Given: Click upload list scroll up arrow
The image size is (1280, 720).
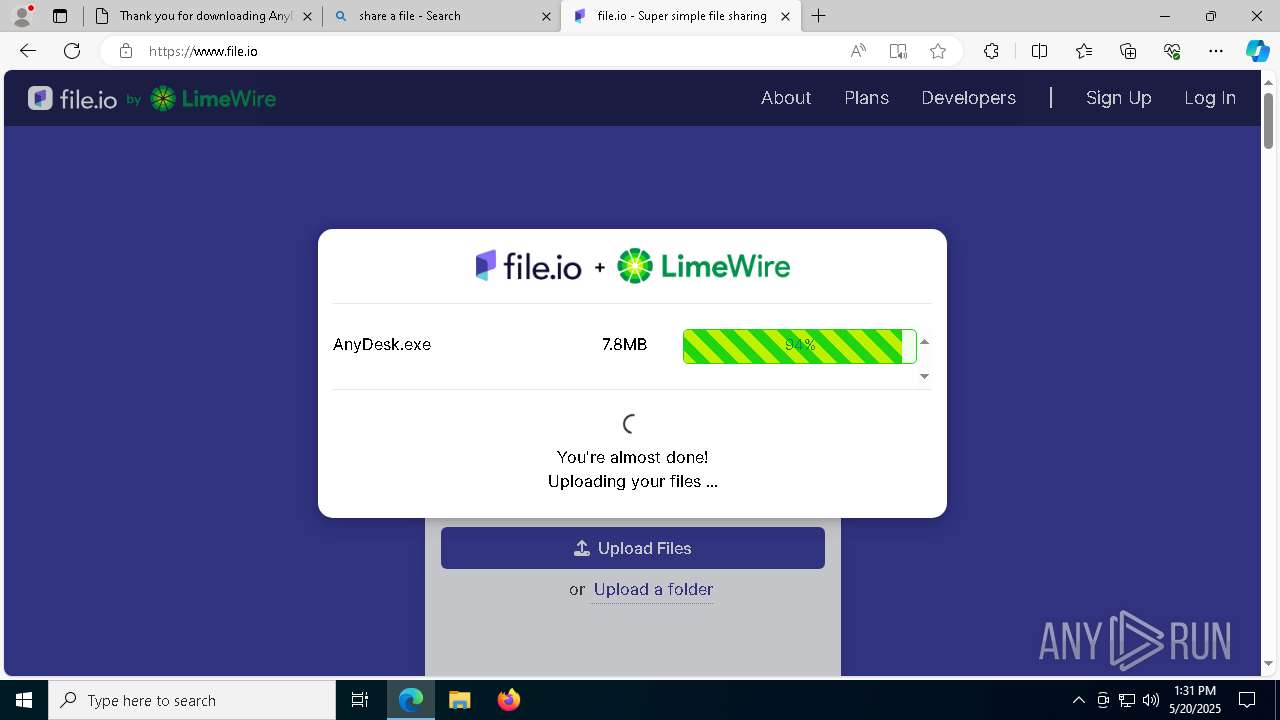Looking at the screenshot, I should [x=924, y=342].
